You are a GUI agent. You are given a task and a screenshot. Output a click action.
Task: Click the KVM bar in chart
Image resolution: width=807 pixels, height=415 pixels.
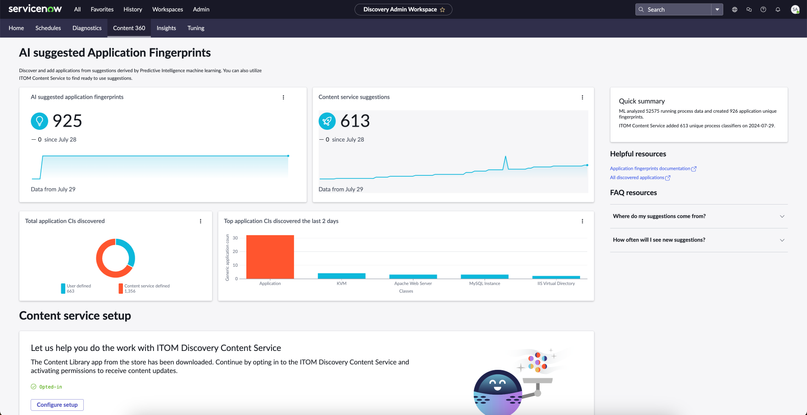click(342, 276)
